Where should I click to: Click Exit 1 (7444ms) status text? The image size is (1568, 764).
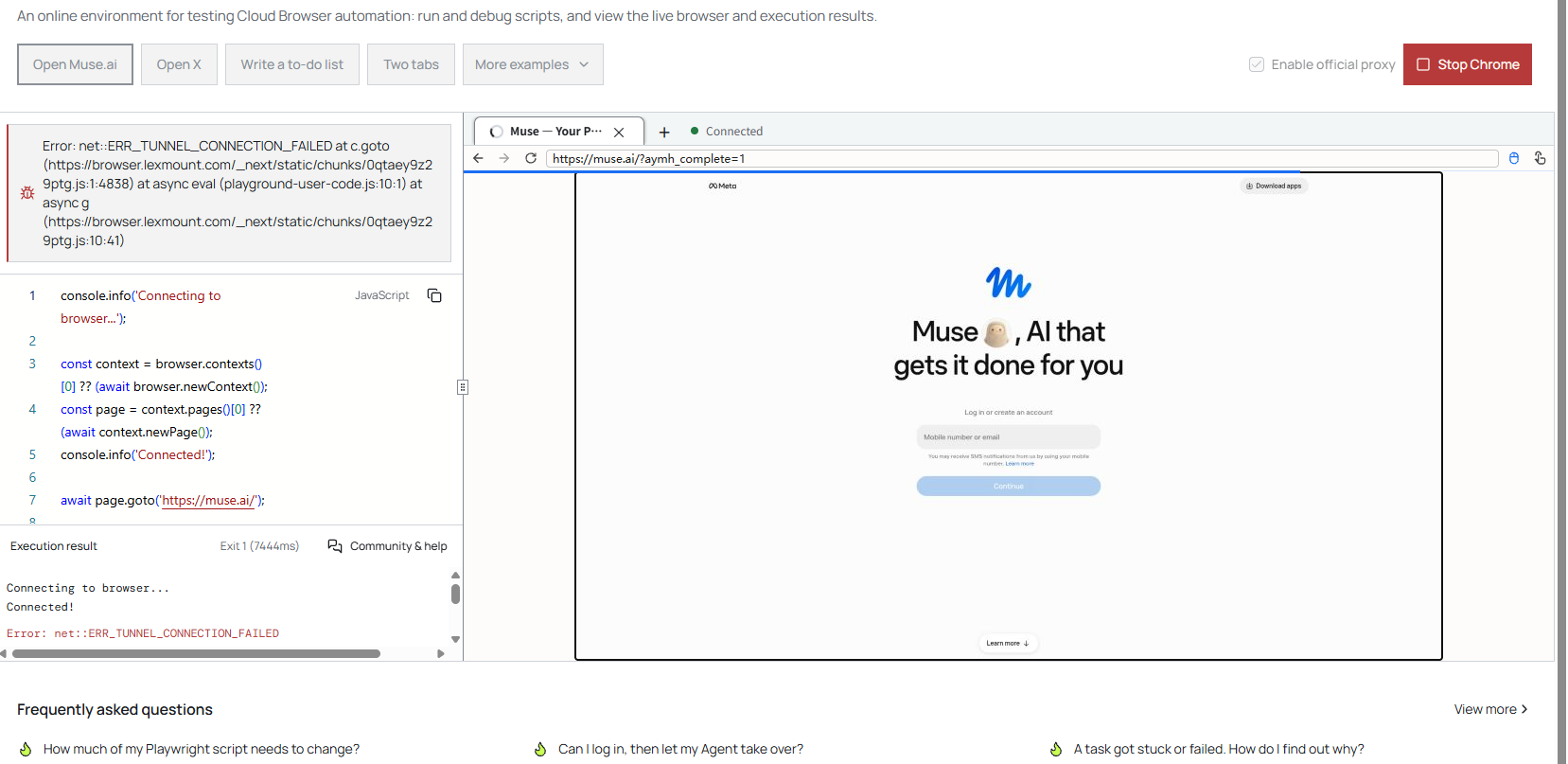pos(259,546)
